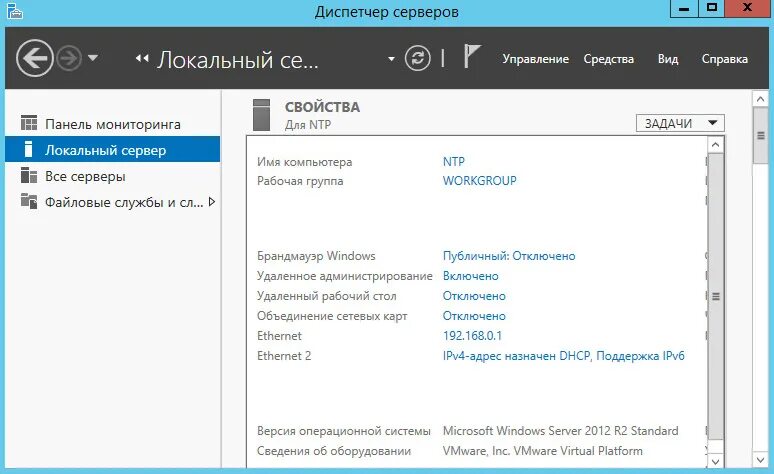Click Включено for Удаленное администрирование
The width and height of the screenshot is (774, 474).
click(470, 276)
